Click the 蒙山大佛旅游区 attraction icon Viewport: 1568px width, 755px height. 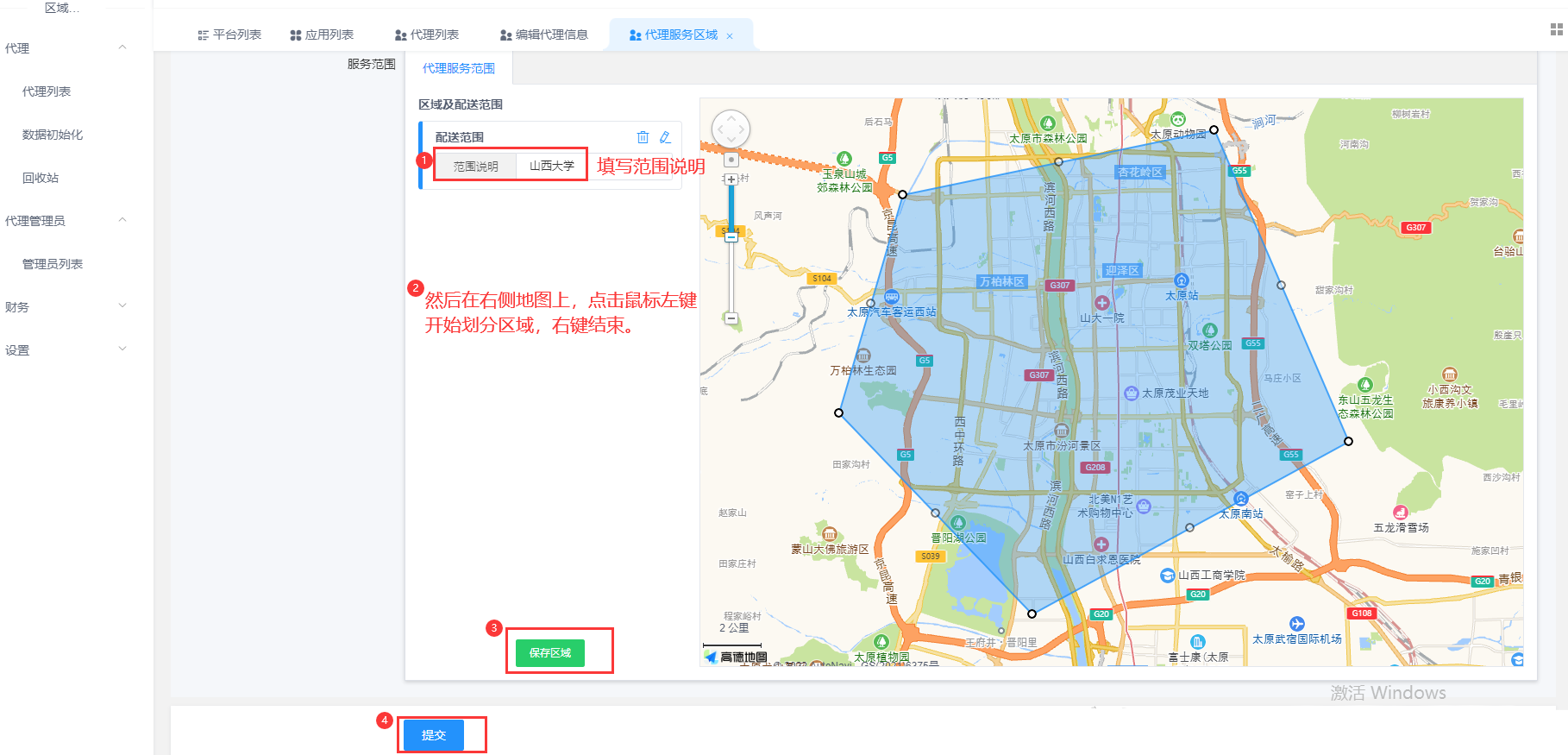830,534
